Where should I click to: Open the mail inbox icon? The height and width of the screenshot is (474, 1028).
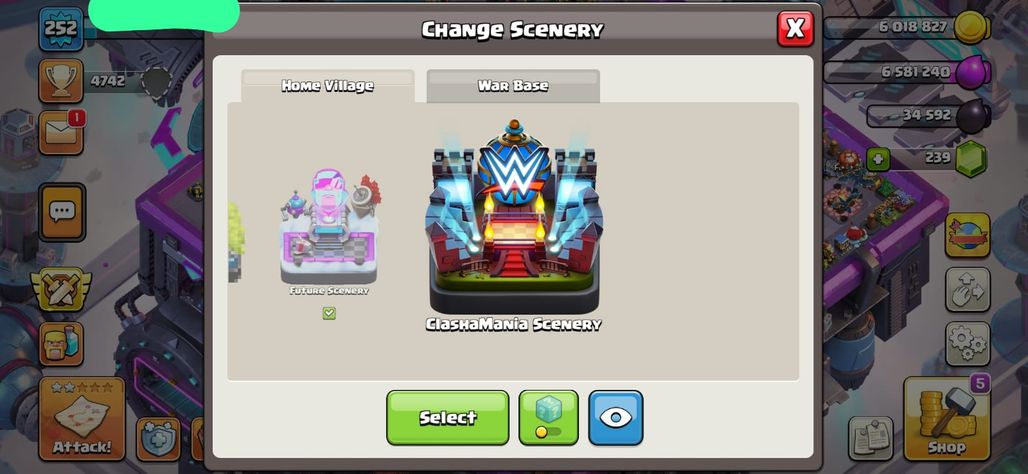[60, 132]
